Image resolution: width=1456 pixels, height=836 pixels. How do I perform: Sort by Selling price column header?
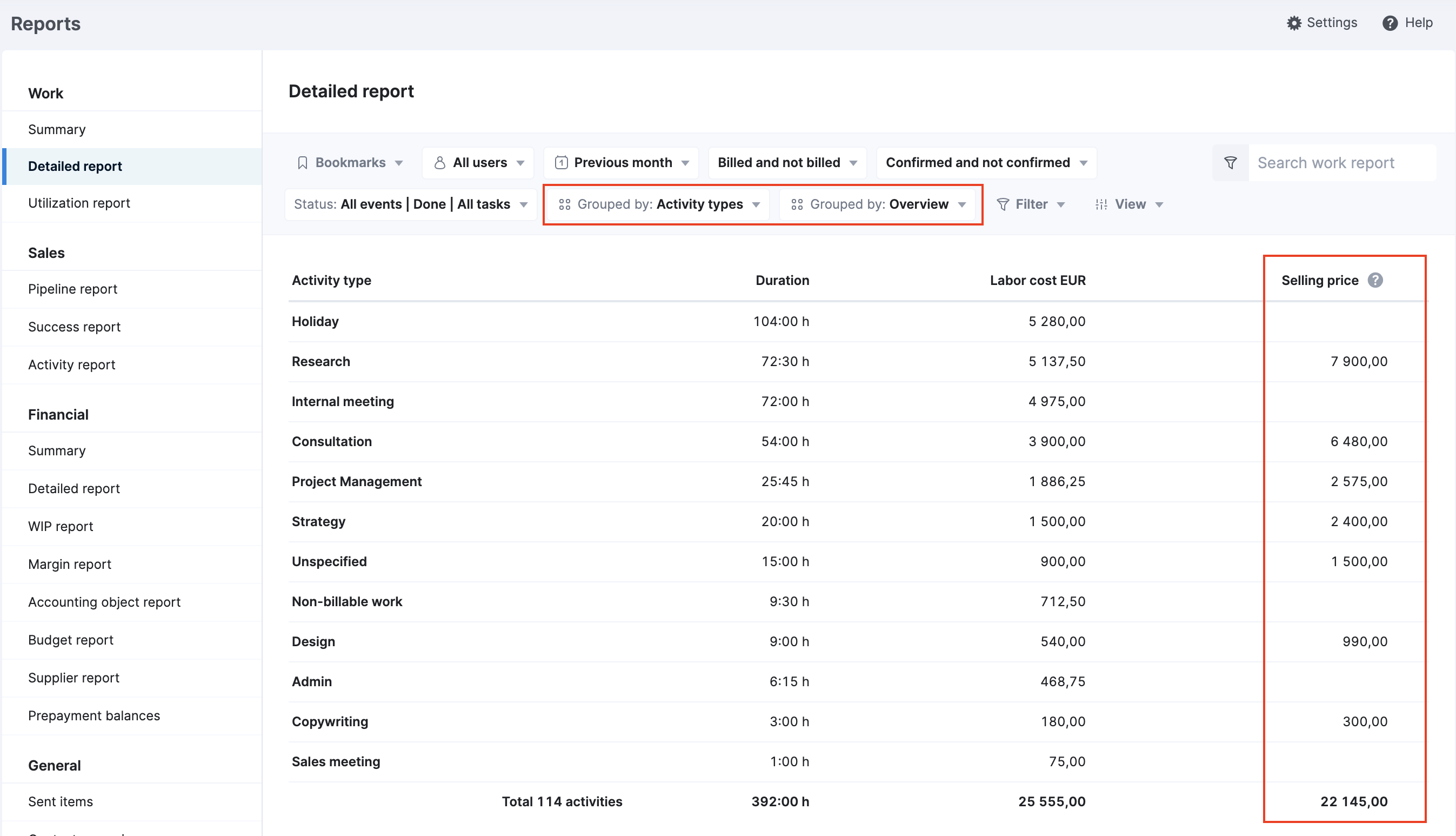tap(1319, 281)
